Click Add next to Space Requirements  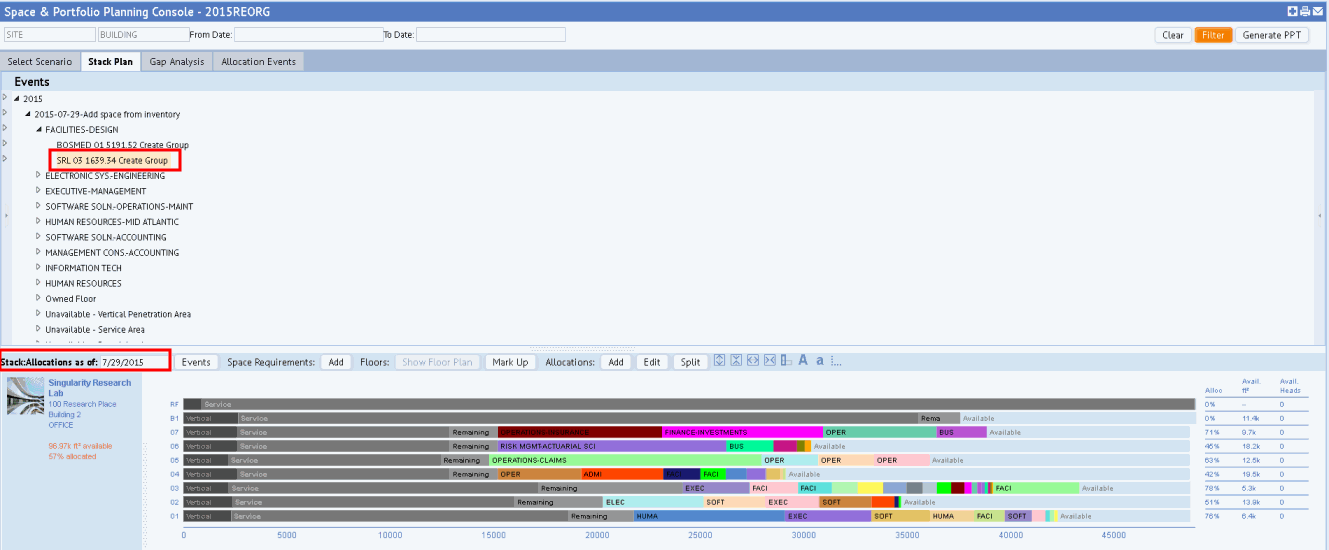(336, 362)
